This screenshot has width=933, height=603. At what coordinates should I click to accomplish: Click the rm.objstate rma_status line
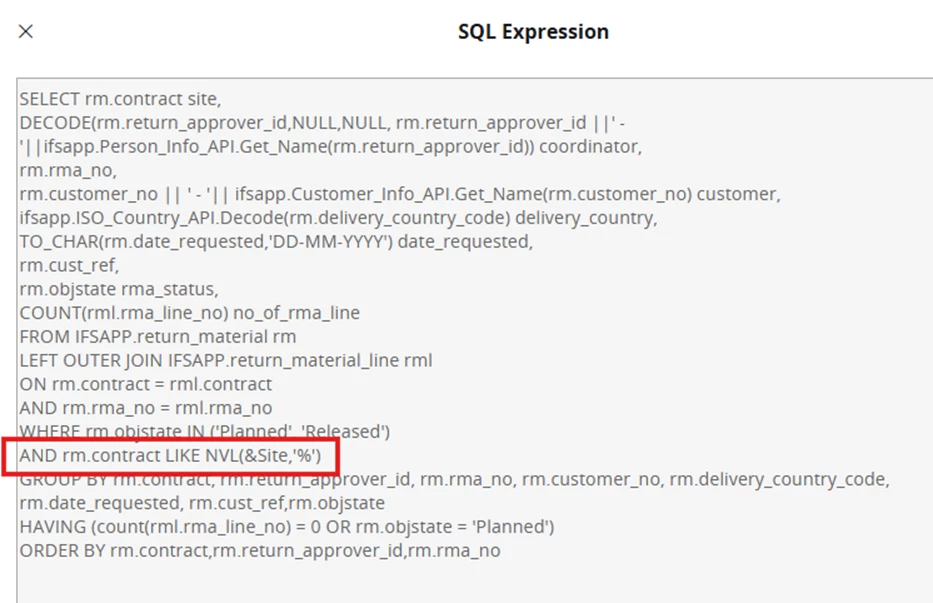click(118, 289)
